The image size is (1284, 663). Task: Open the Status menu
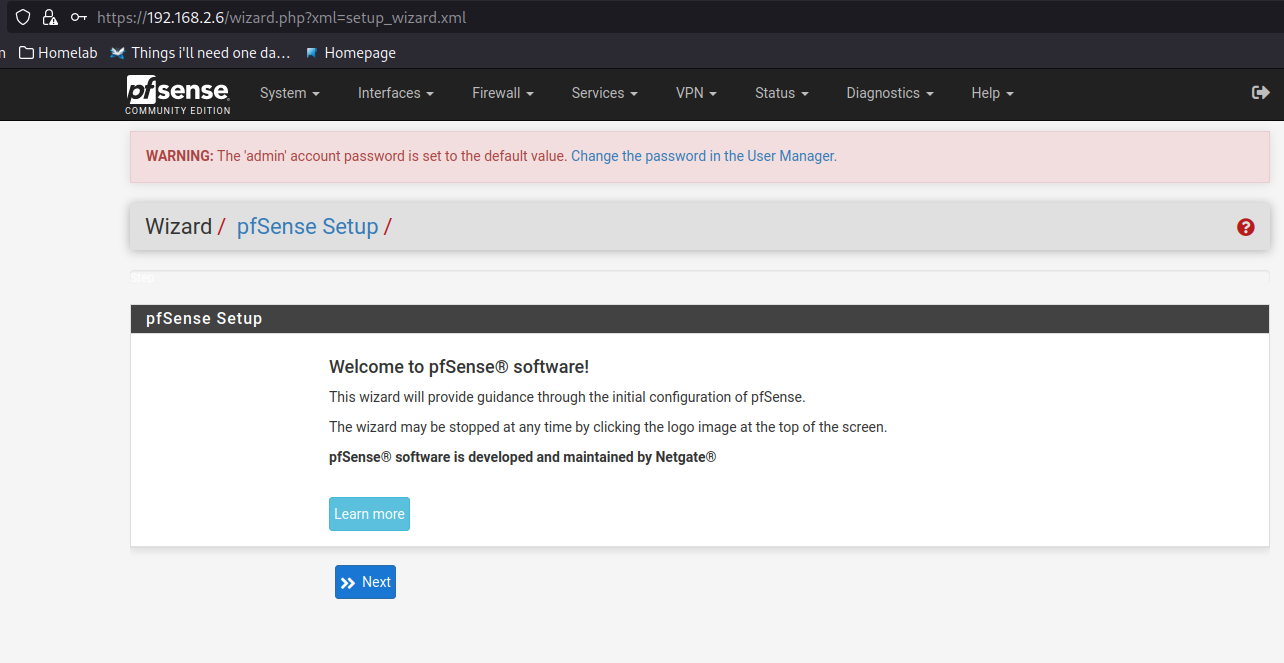pyautogui.click(x=781, y=93)
